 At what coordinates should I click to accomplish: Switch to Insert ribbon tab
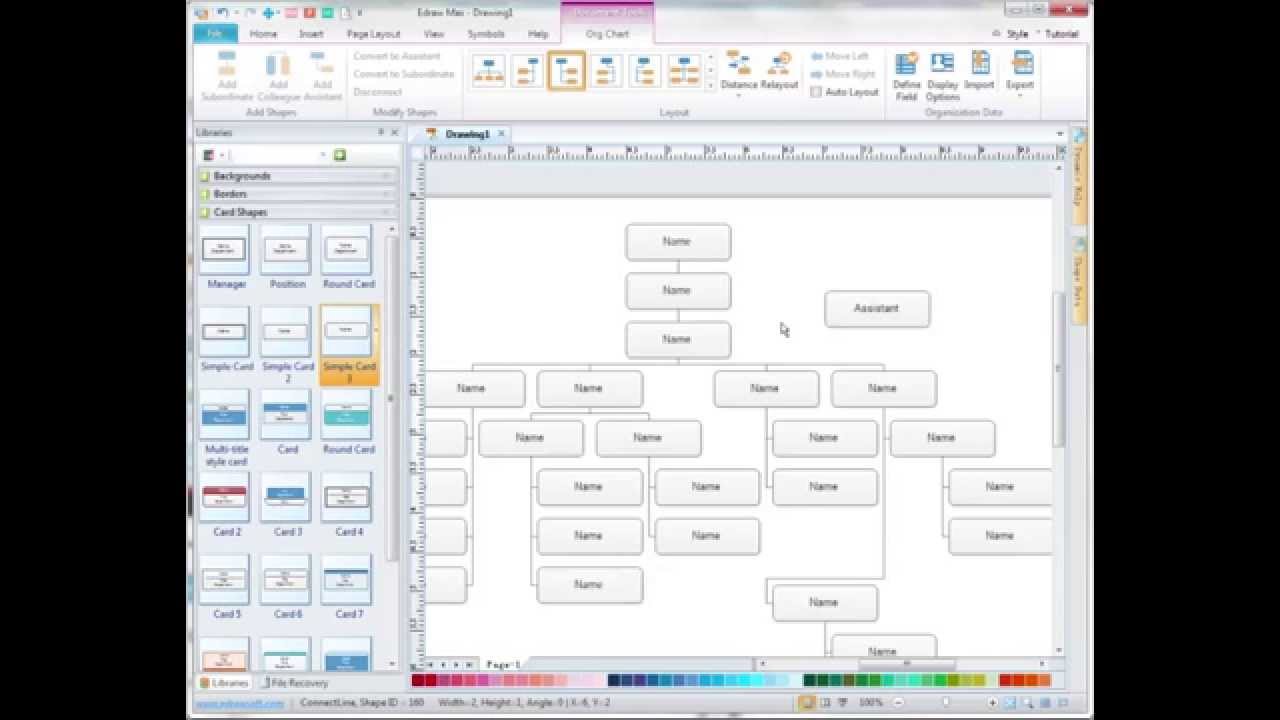[311, 34]
